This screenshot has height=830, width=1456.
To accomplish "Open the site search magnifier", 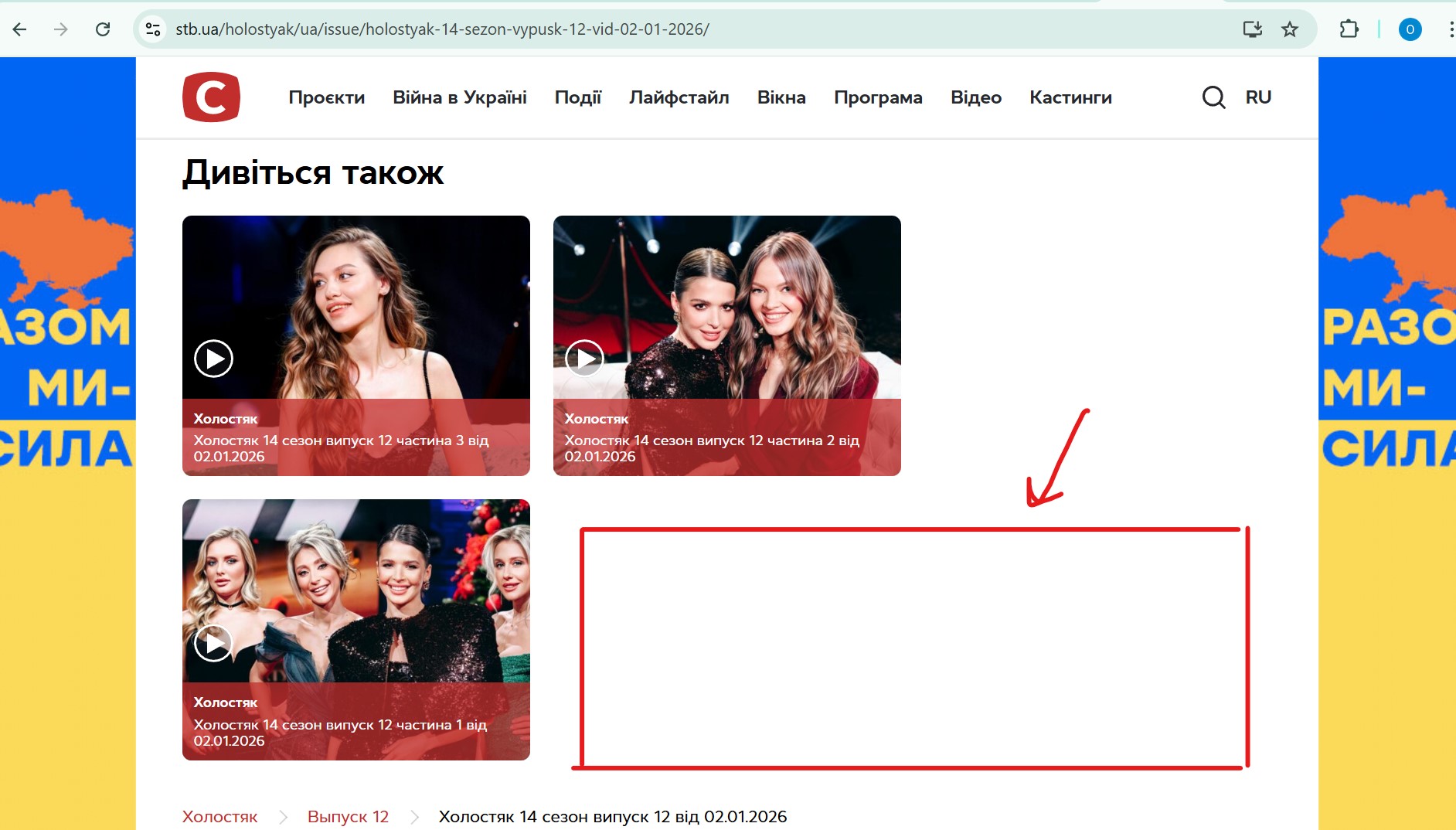I will pos(1213,97).
